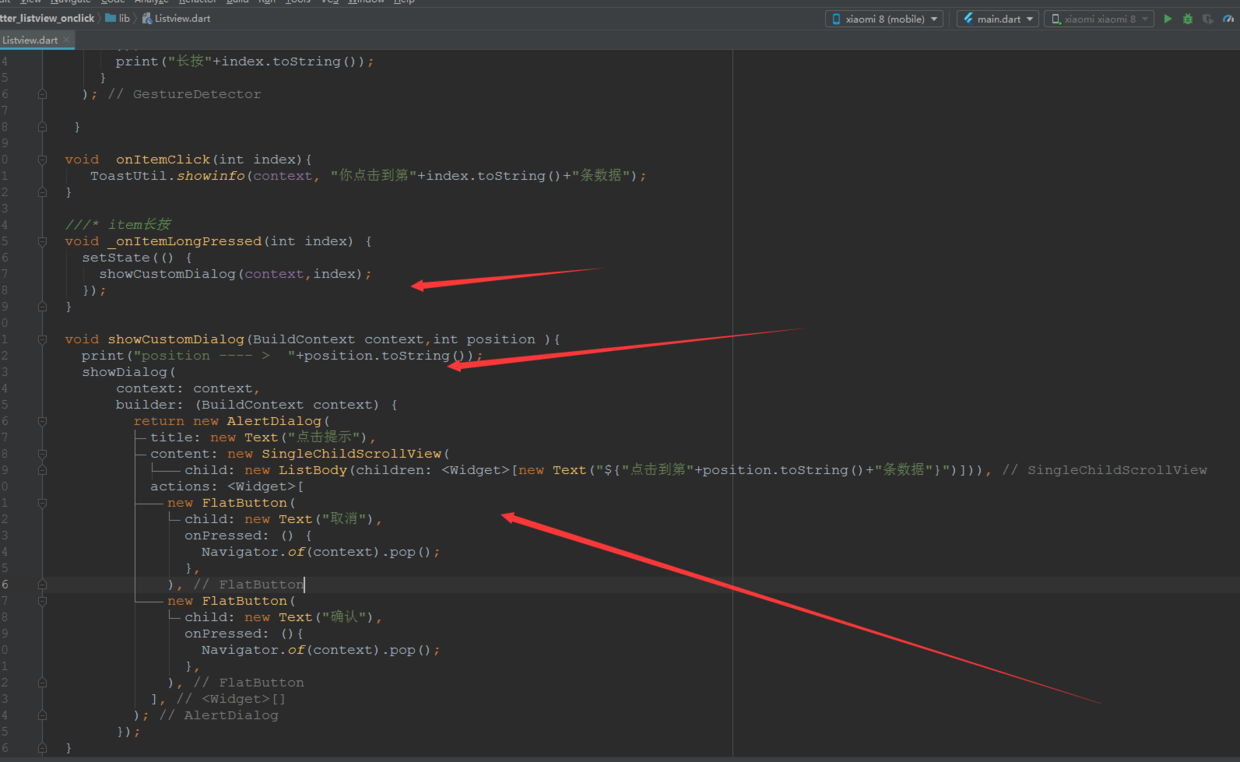Click builder: (BuildContext context) line
Image resolution: width=1240 pixels, height=762 pixels.
[x=257, y=405]
